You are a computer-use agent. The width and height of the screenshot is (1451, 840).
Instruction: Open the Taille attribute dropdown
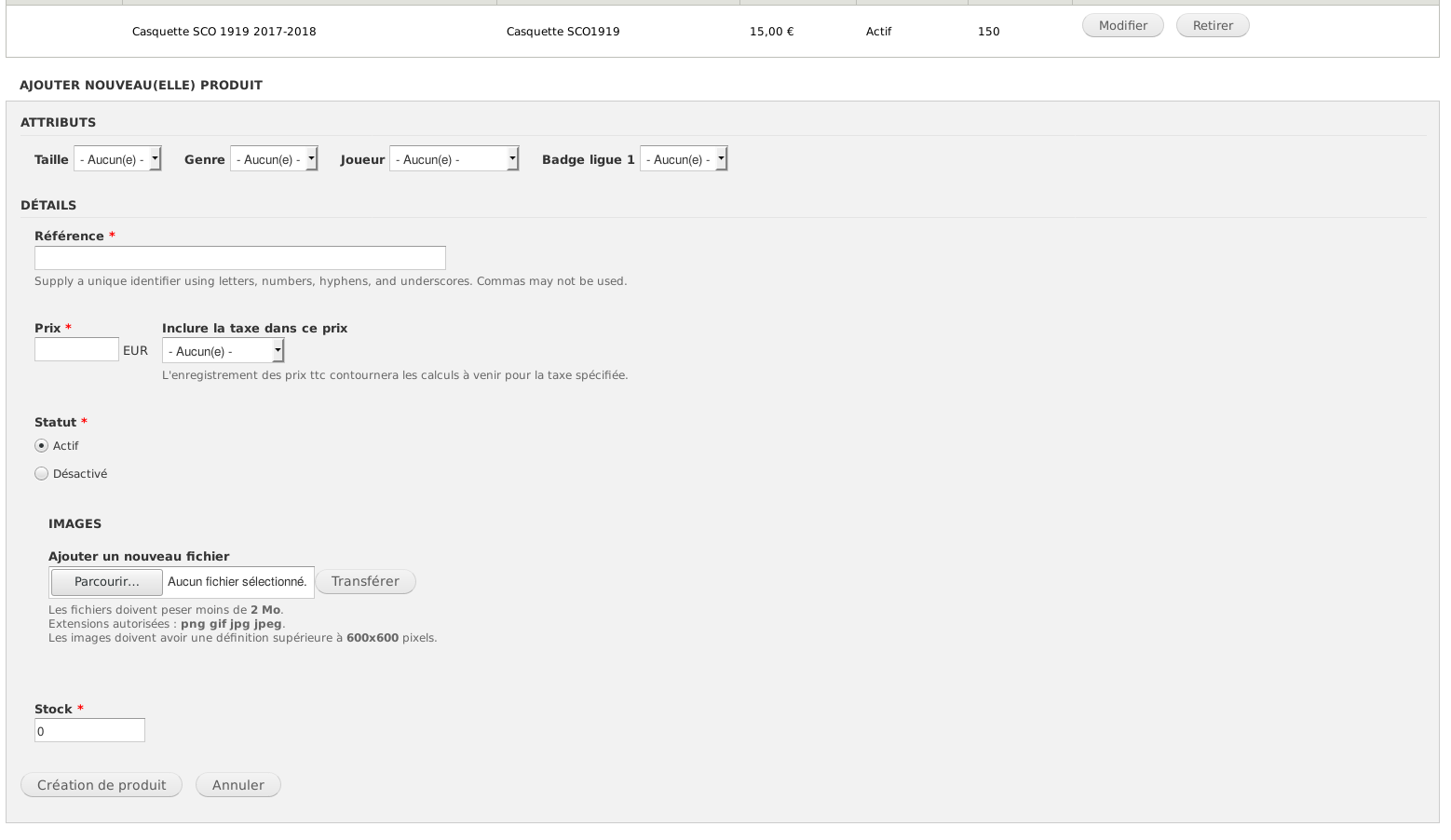tap(117, 159)
